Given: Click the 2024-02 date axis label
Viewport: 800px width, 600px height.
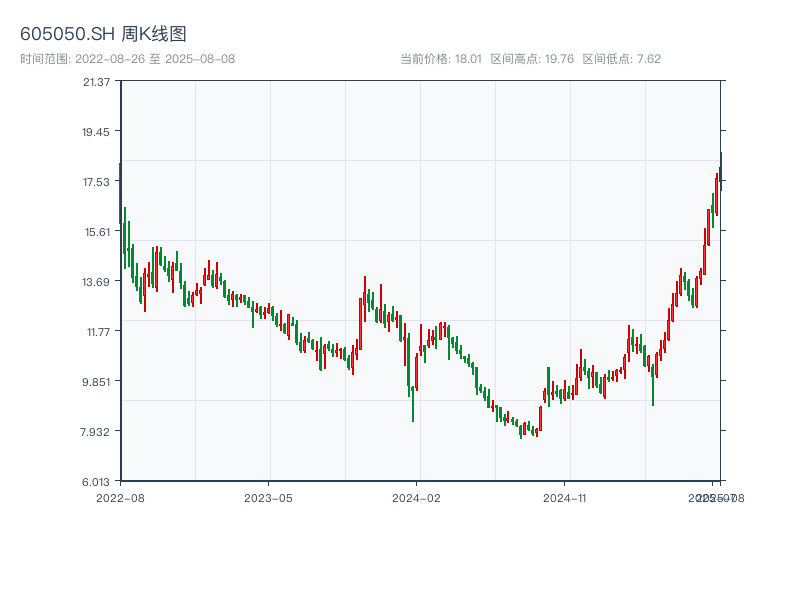Looking at the screenshot, I should [417, 497].
